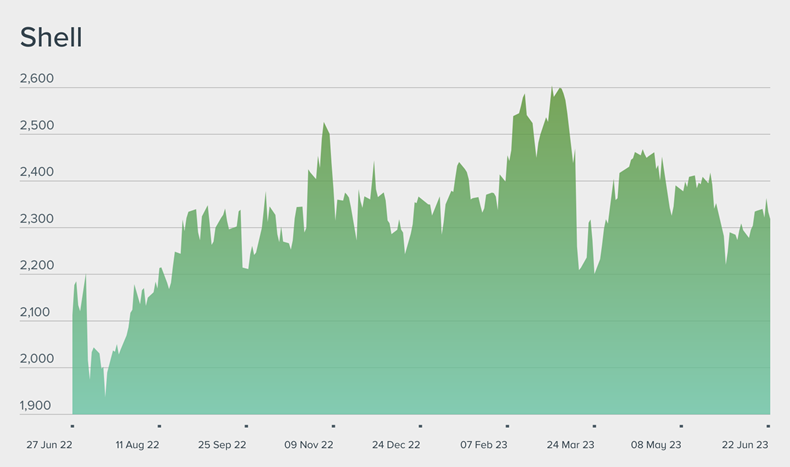The image size is (790, 467).
Task: Click the 2,400 y-axis value
Action: pyautogui.click(x=37, y=173)
